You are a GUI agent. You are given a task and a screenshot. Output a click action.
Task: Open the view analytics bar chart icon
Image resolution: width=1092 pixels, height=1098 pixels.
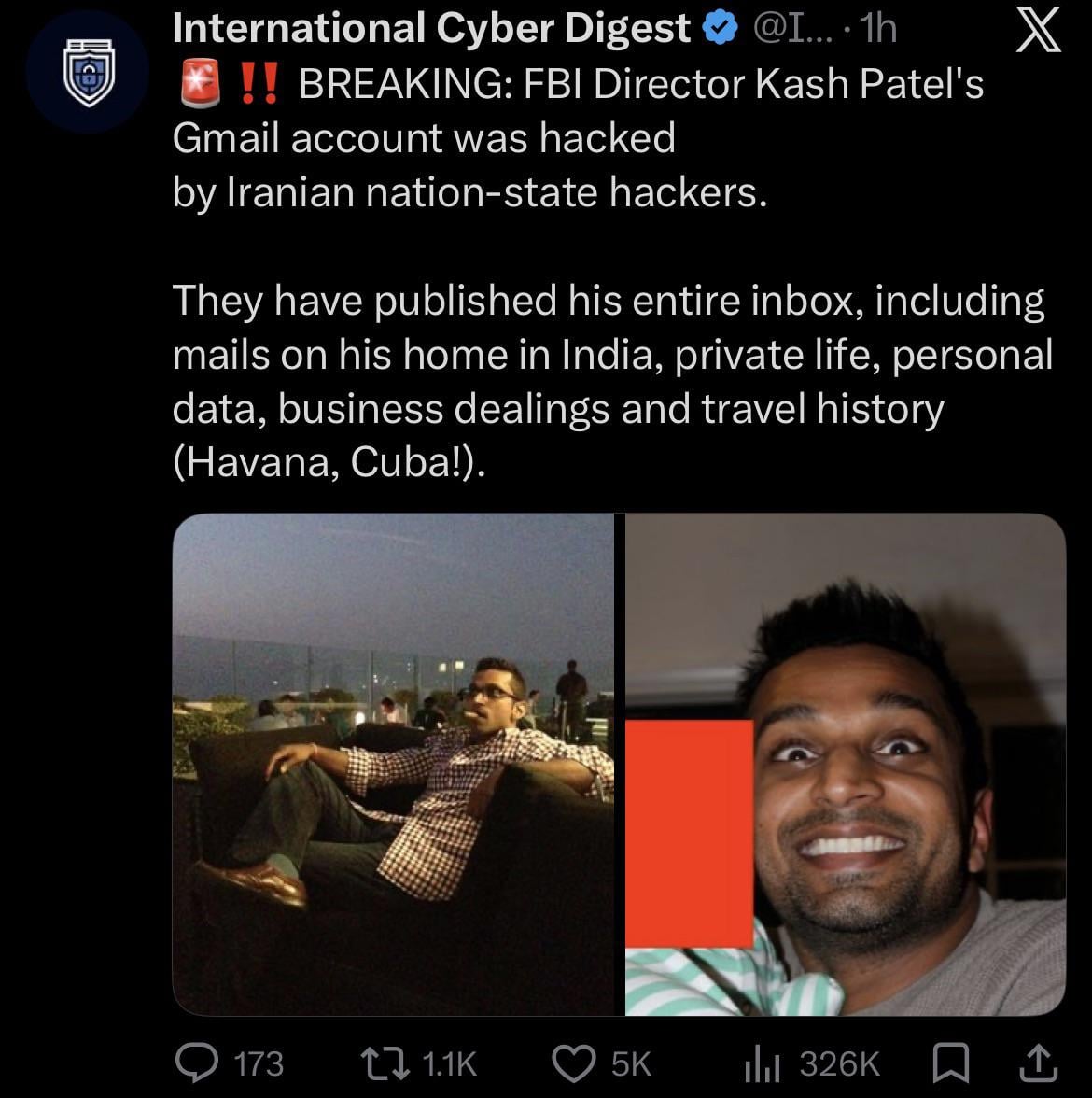pos(763,1063)
